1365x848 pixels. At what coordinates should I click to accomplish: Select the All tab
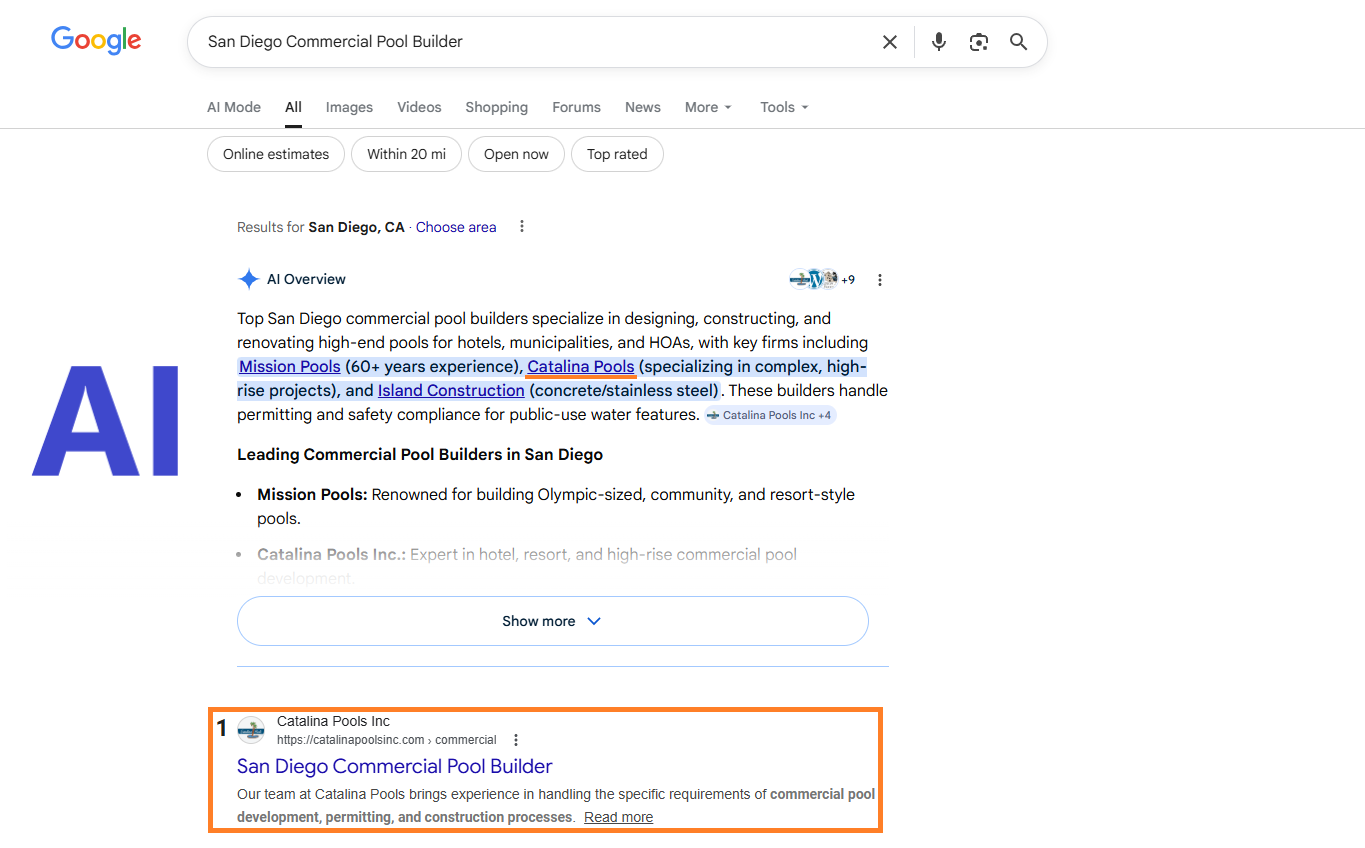point(293,107)
